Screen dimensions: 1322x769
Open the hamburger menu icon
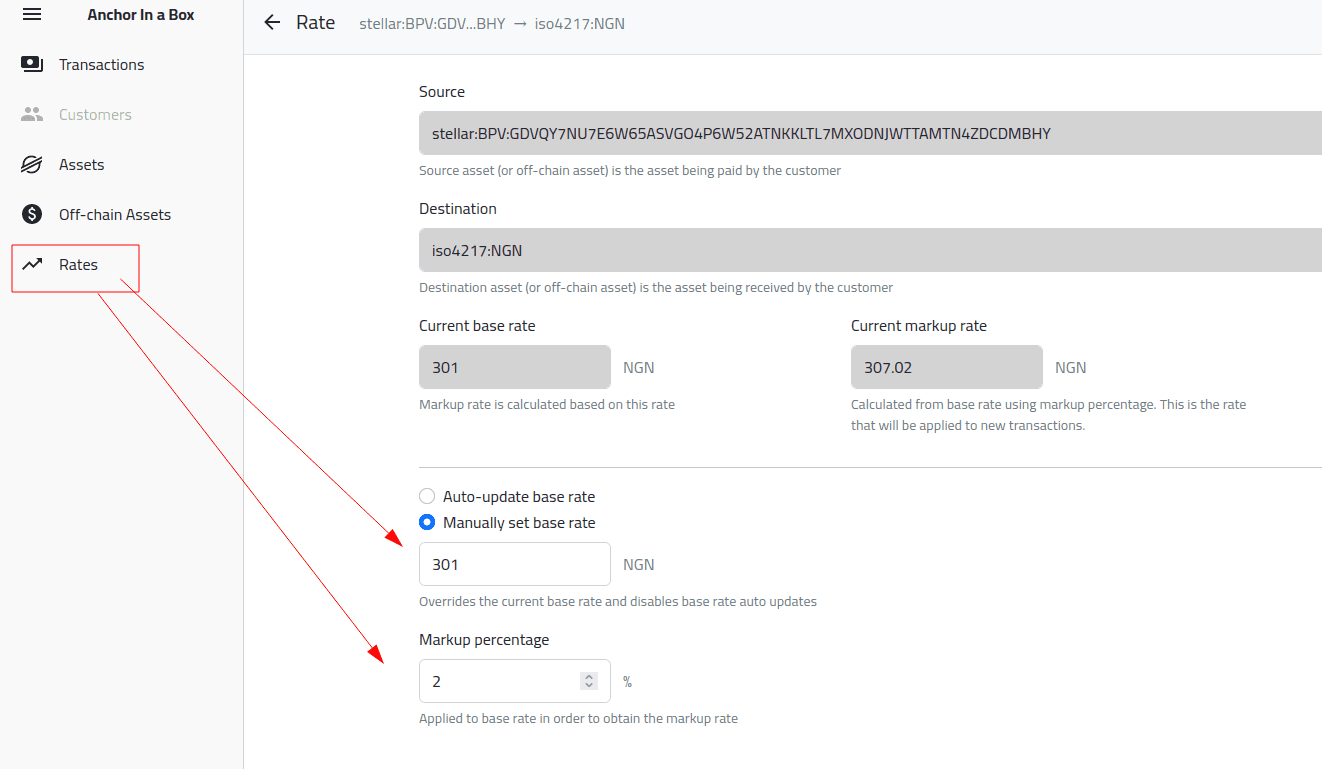point(32,15)
